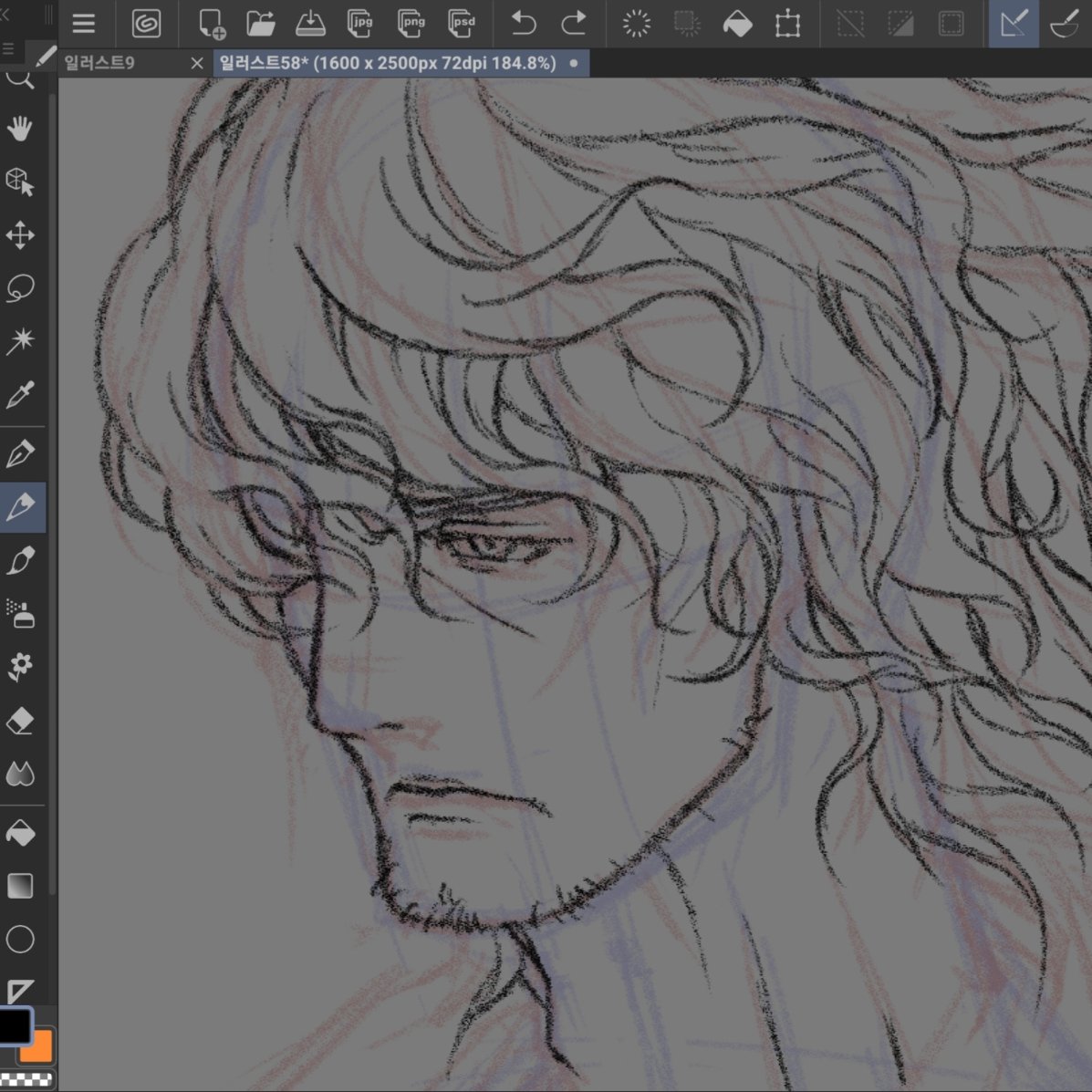
Task: Undo the last stroke
Action: [523, 24]
